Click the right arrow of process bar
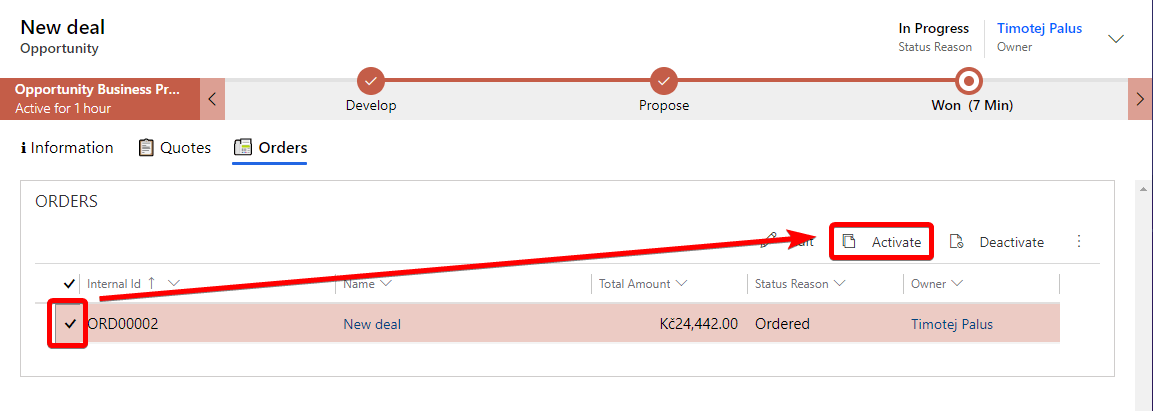 coord(1140,99)
